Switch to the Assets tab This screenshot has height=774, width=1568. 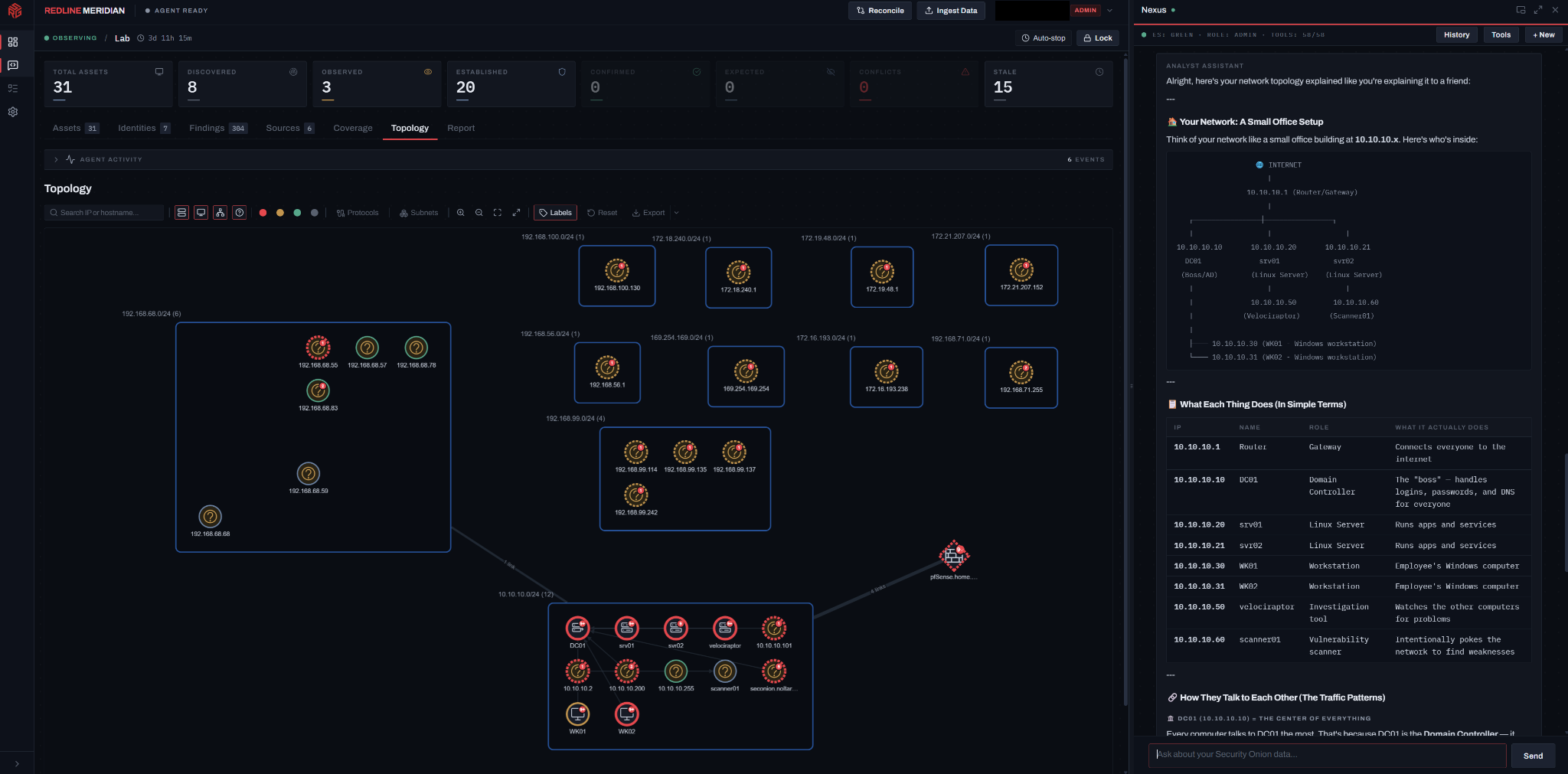coord(76,128)
